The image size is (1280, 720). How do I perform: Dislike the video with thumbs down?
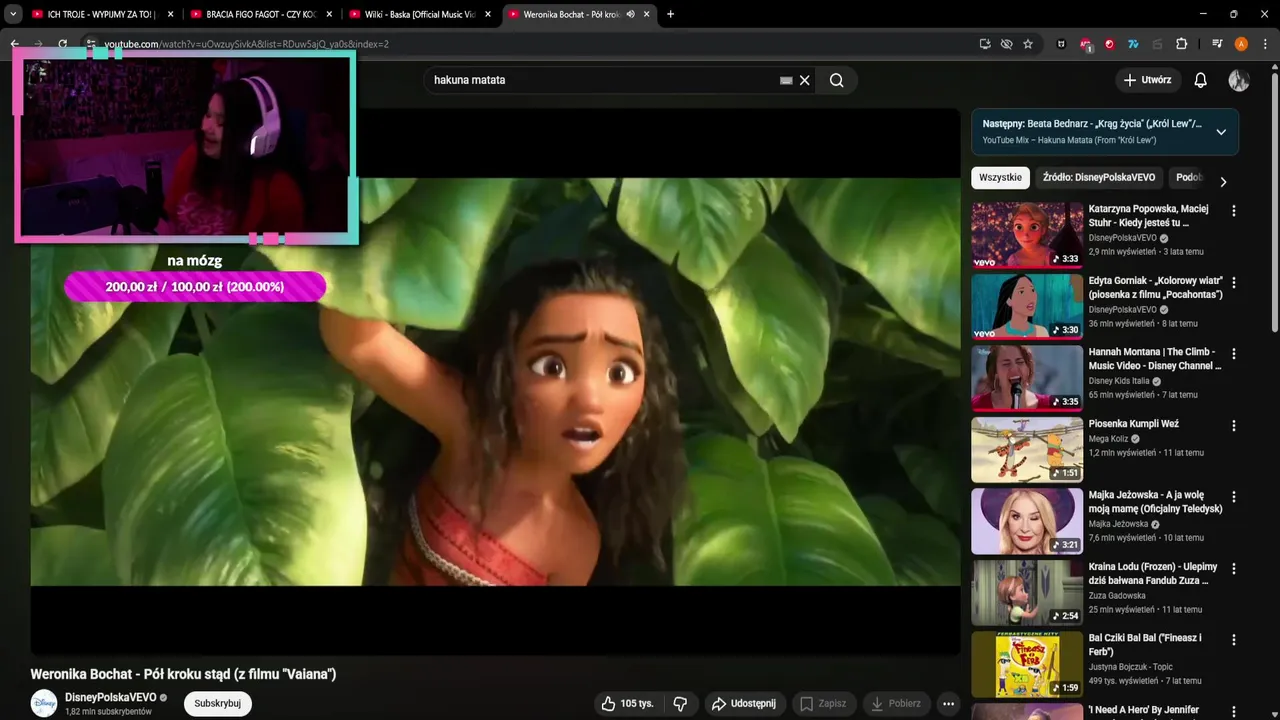[x=681, y=704]
